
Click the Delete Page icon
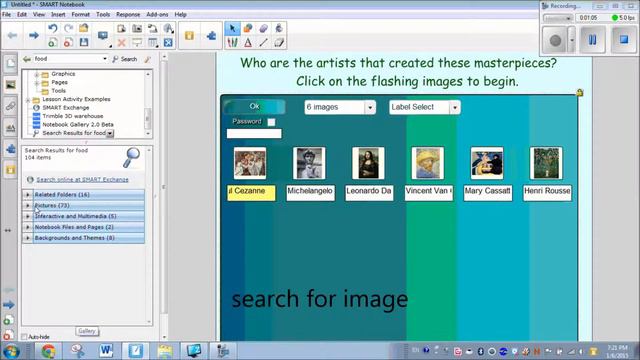click(68, 42)
